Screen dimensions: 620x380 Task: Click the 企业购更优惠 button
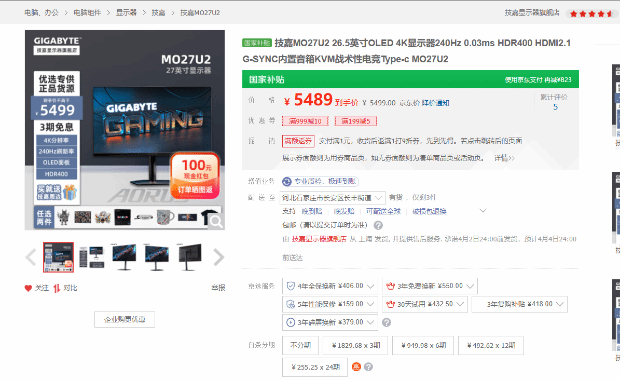pos(124,320)
